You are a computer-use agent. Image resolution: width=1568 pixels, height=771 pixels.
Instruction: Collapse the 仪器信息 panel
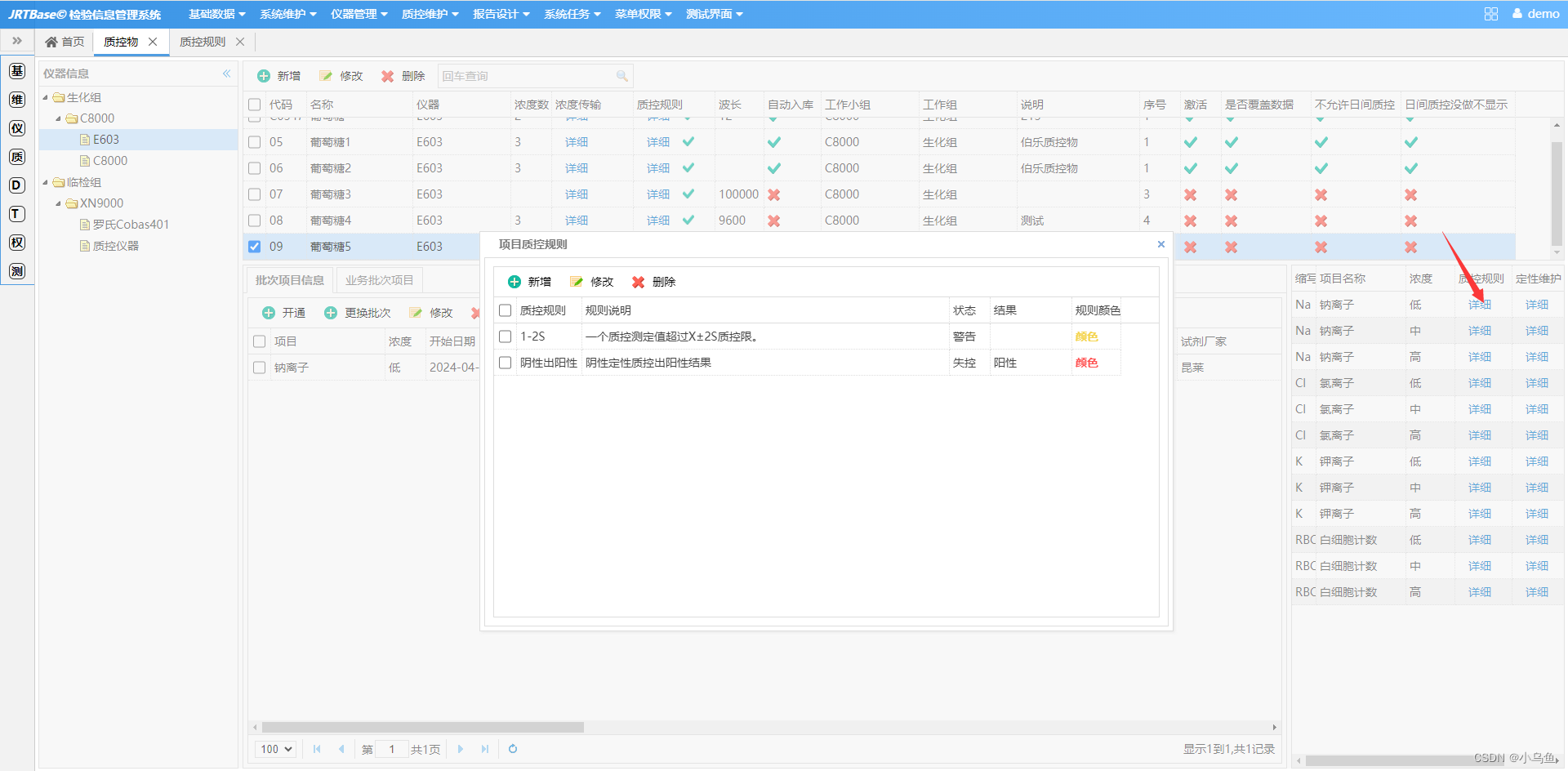226,74
